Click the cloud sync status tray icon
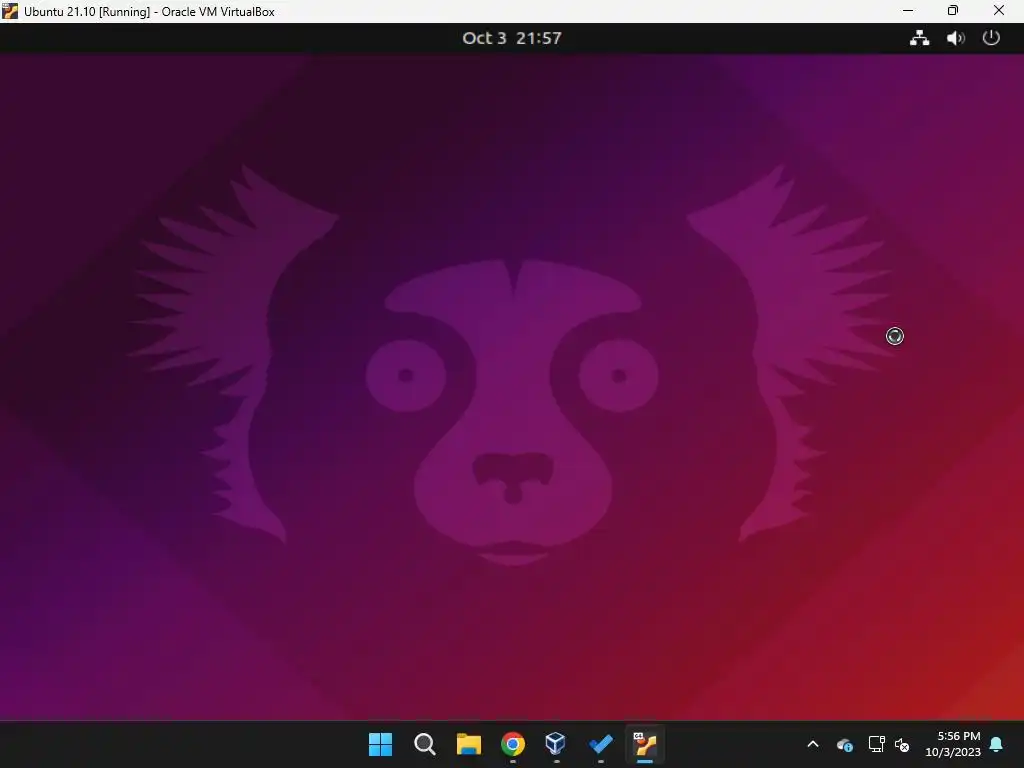 click(x=844, y=744)
